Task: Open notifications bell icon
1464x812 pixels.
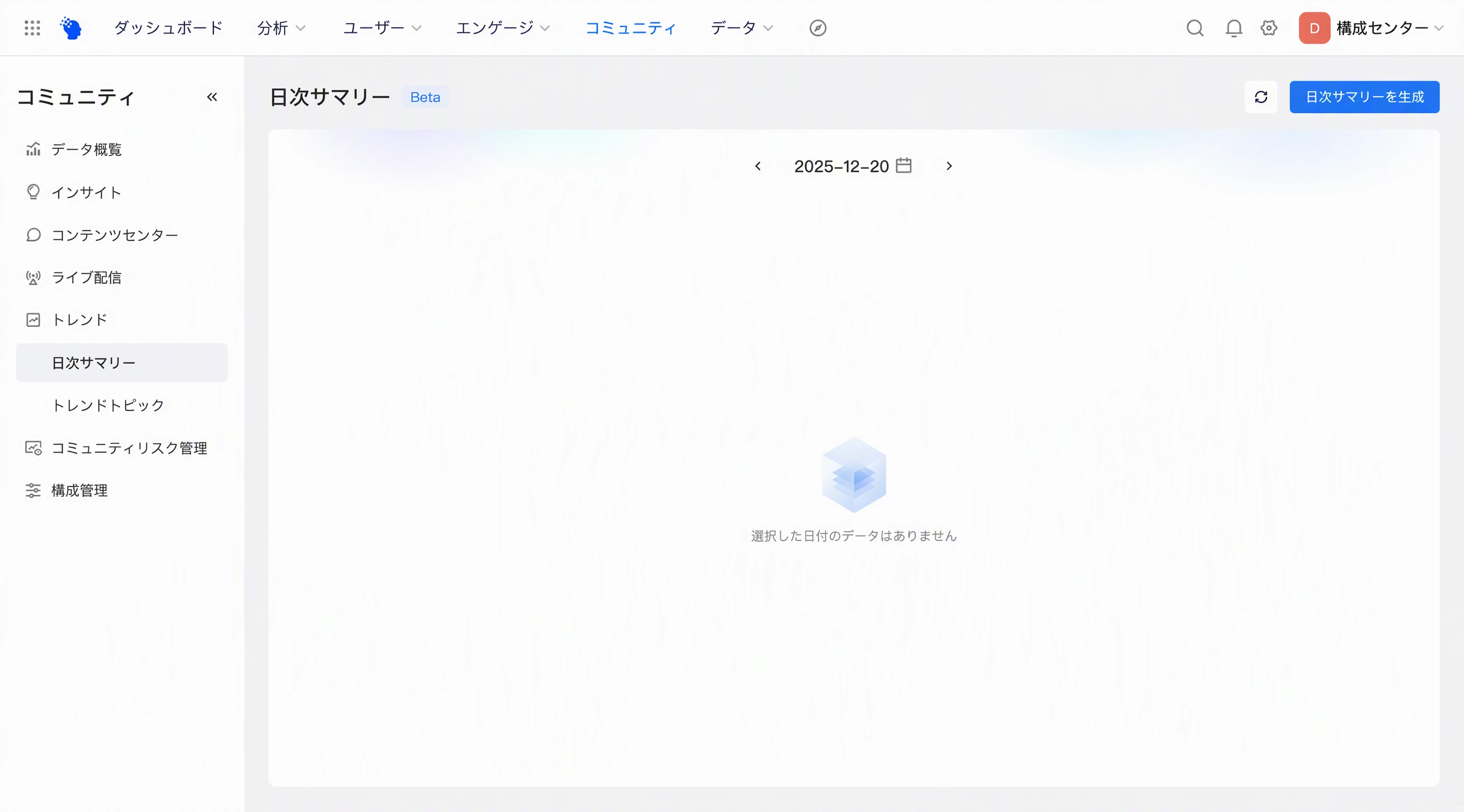Action: click(x=1233, y=28)
